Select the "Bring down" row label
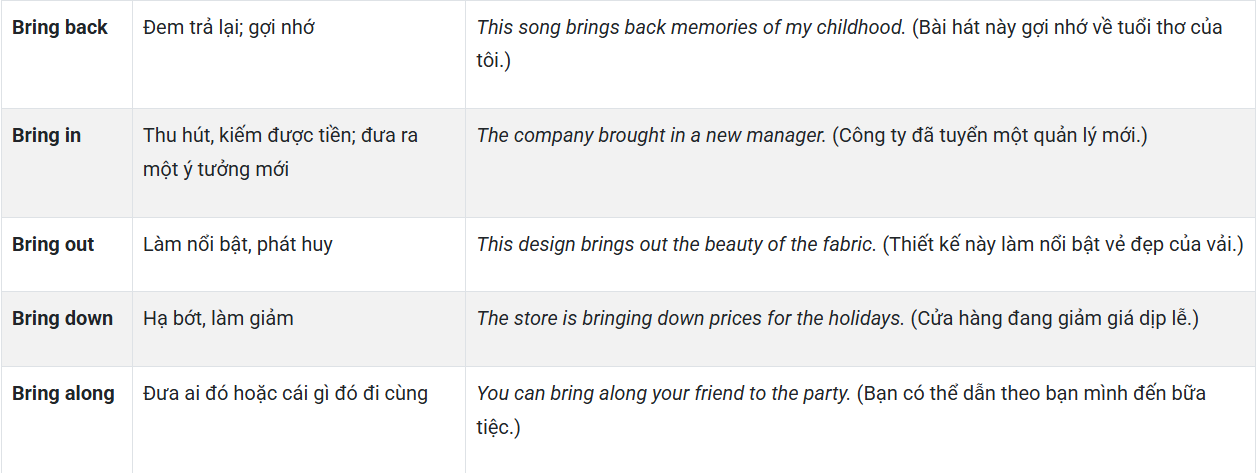Image resolution: width=1256 pixels, height=473 pixels. coord(62,319)
